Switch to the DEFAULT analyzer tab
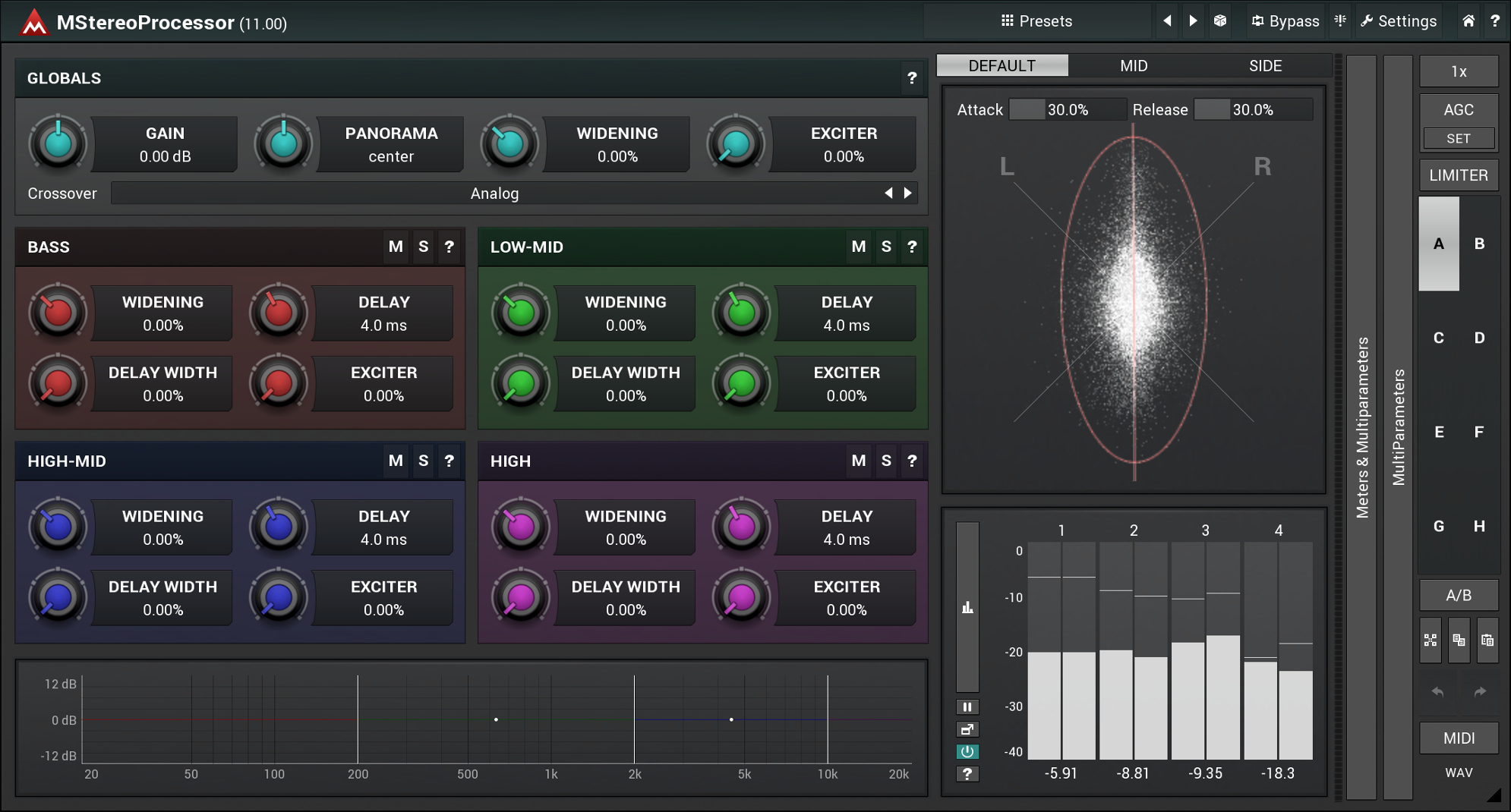 [x=1002, y=66]
